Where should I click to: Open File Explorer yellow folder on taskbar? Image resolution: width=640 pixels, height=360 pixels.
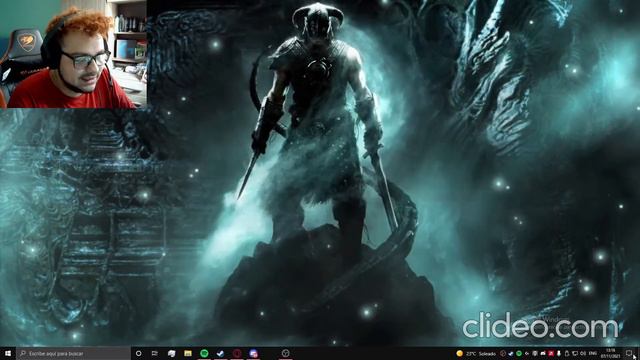click(188, 353)
